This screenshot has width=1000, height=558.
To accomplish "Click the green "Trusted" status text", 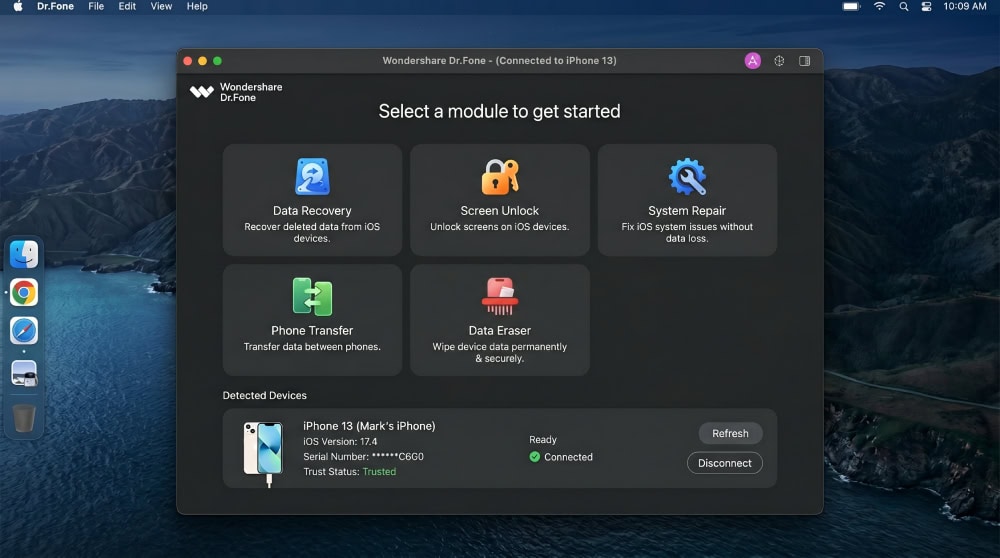I will [379, 472].
